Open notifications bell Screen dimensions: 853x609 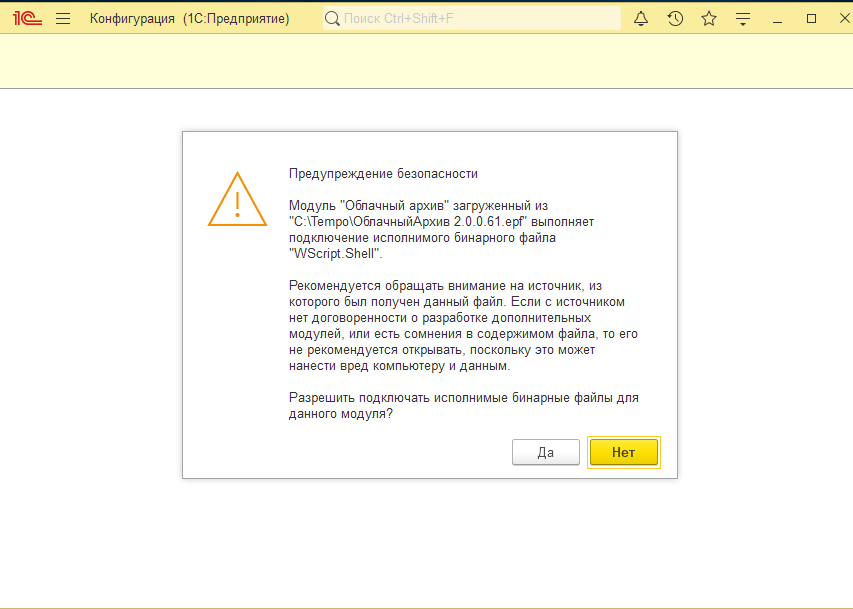click(x=641, y=19)
